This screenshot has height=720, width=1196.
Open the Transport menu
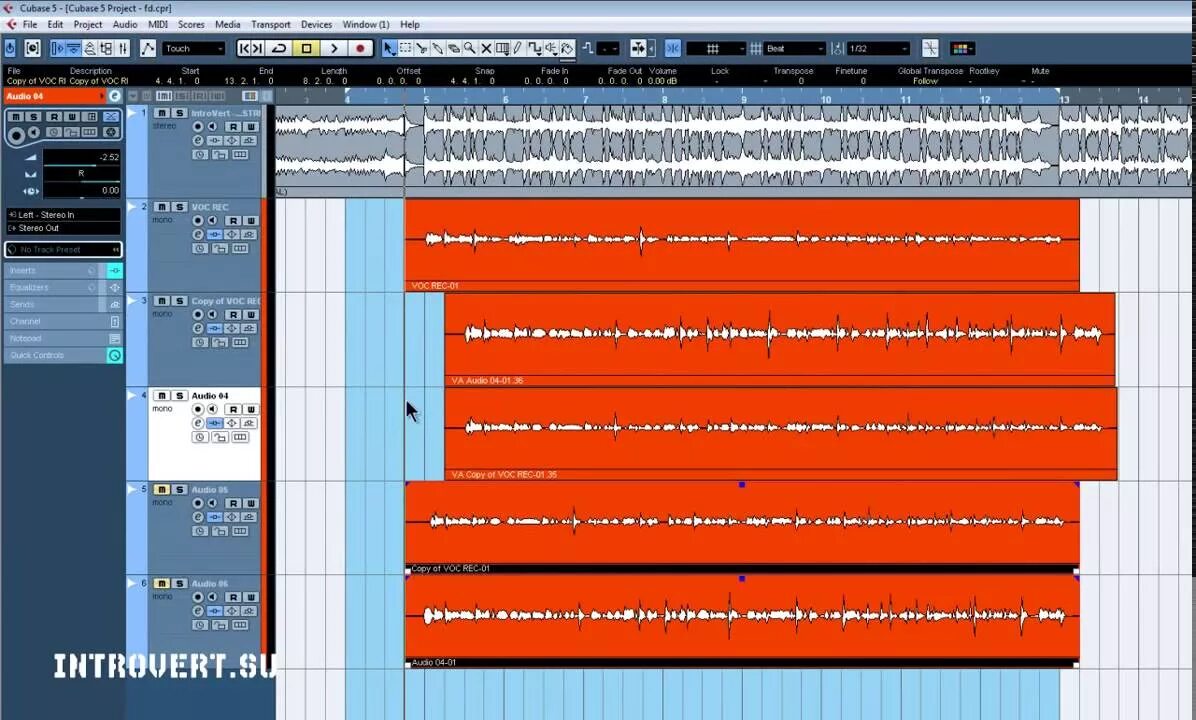click(x=271, y=24)
